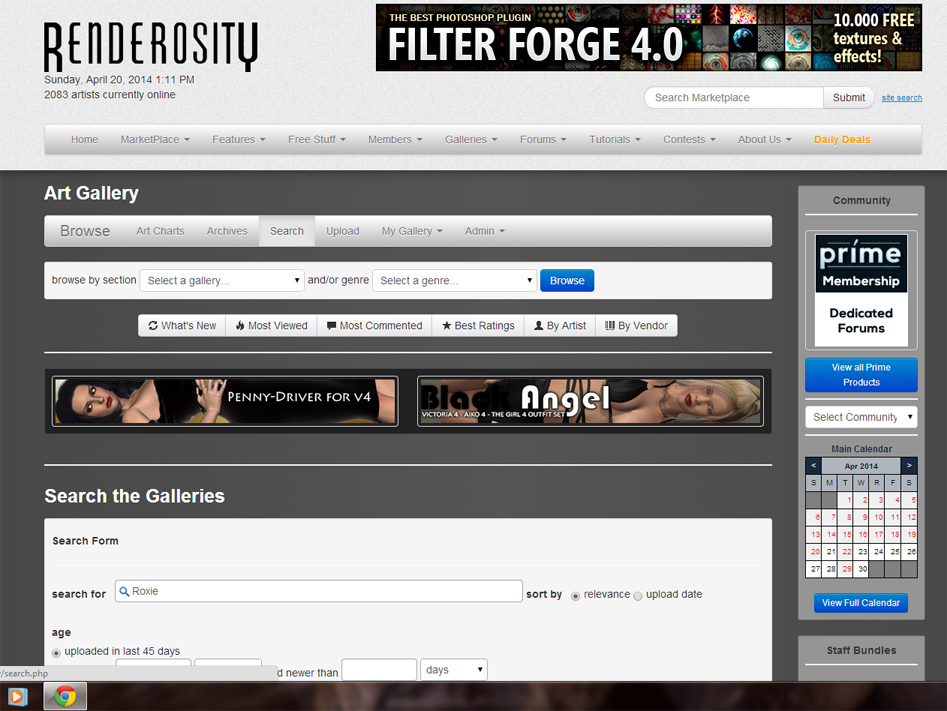This screenshot has height=711, width=947.
Task: Click the By Artist person icon
Action: point(539,326)
